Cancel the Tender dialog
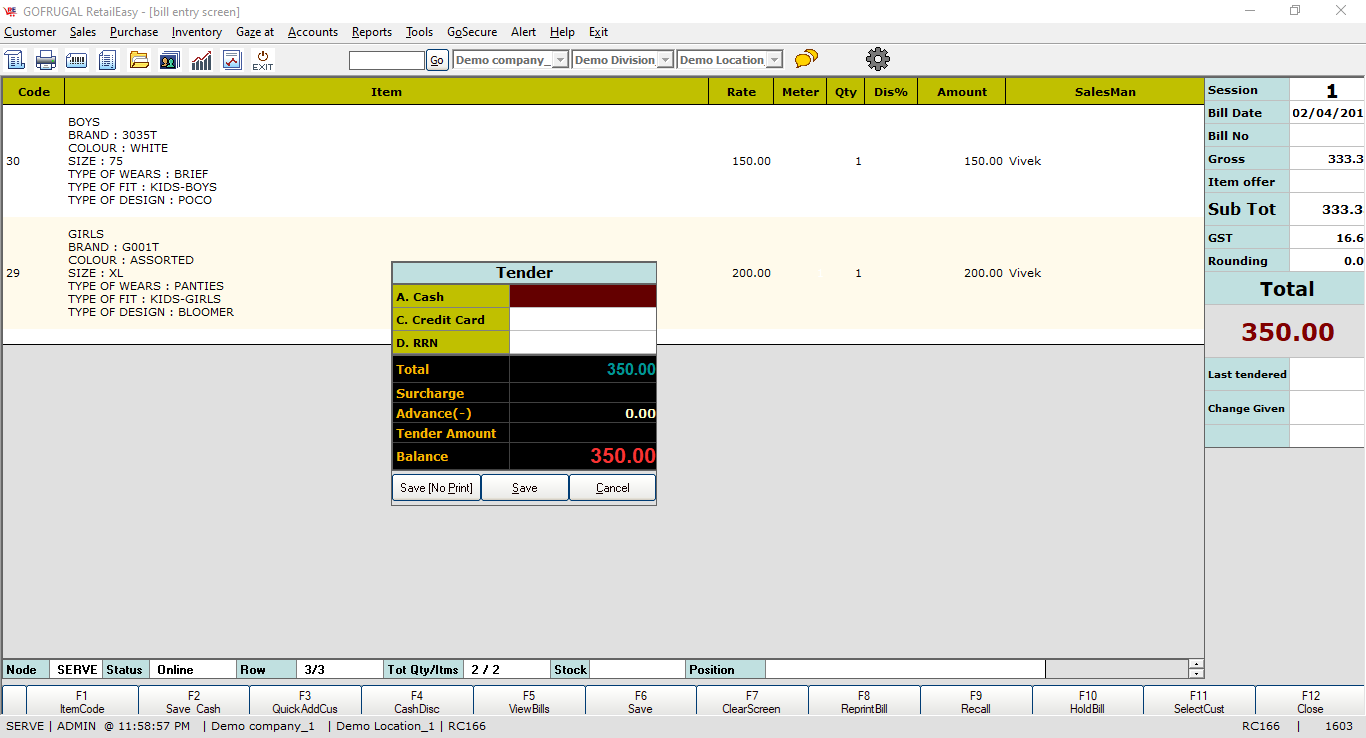This screenshot has width=1366, height=738. point(613,488)
